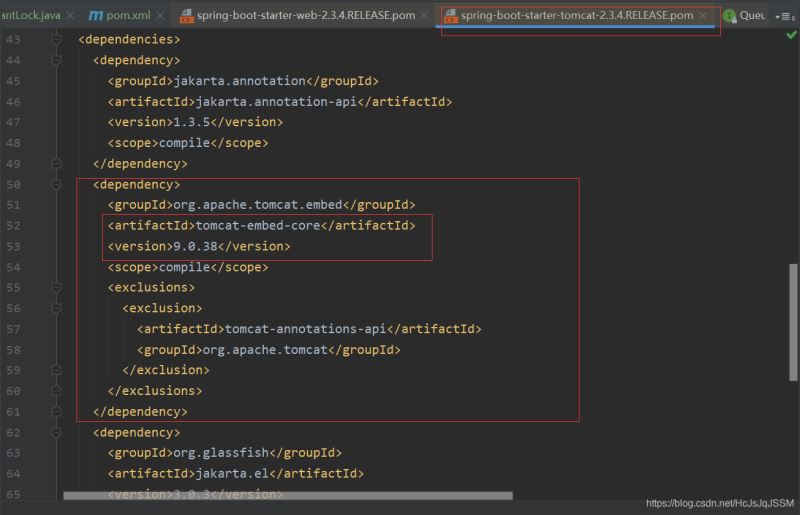Click on org.apache.tomcat.embed groupId value
Viewport: 800px width, 515px height.
[x=258, y=205]
